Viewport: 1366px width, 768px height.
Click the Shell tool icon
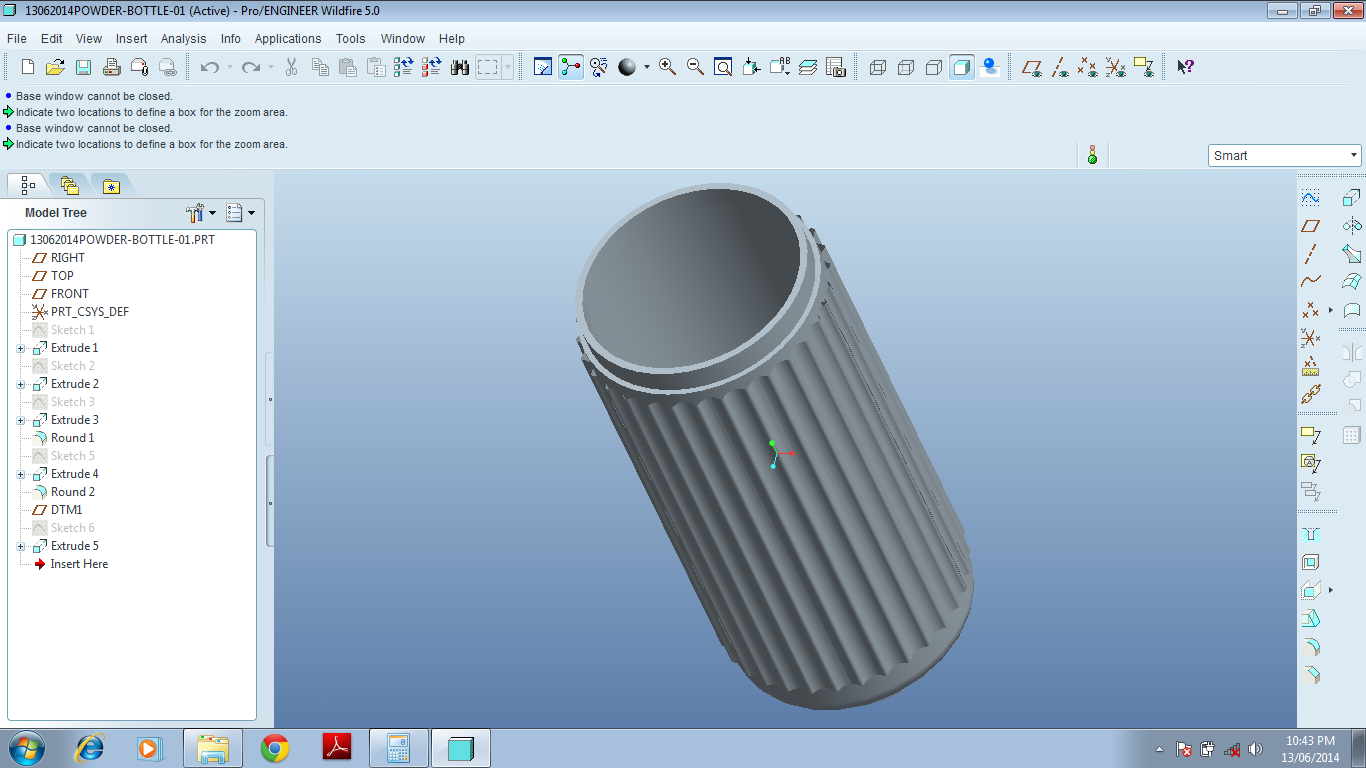point(1310,562)
